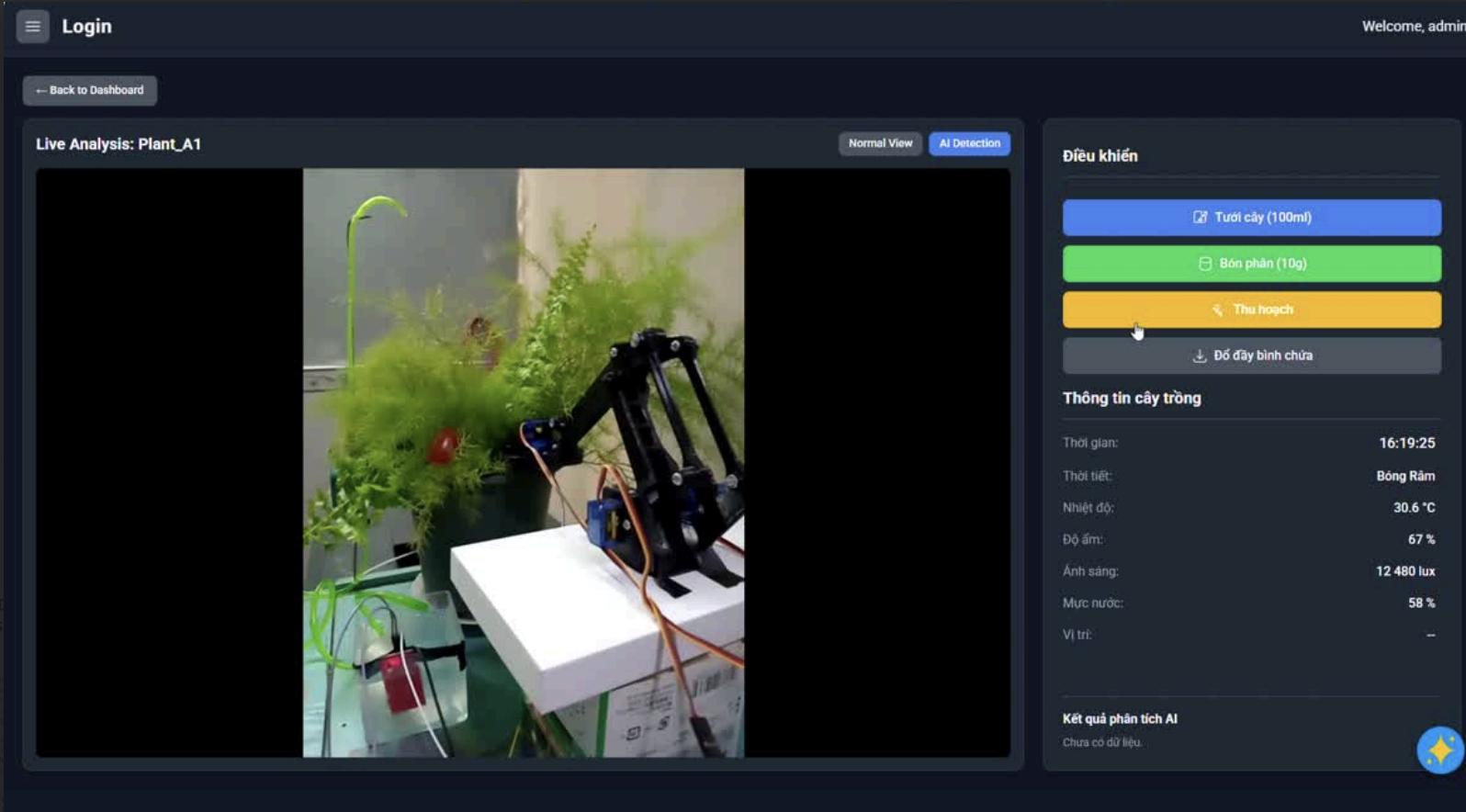Open the hamburger menu in the header
Viewport: 1466px width, 812px height.
pos(32,27)
